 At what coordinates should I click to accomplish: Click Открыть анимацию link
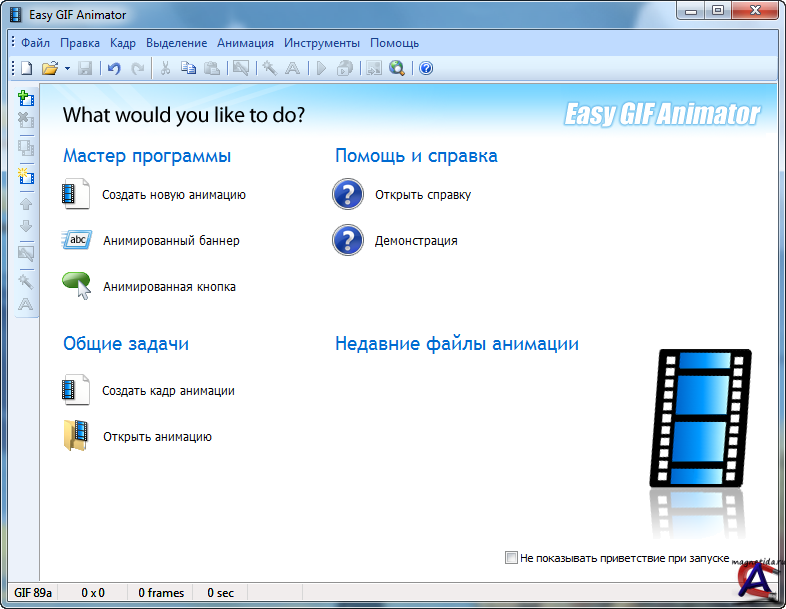click(x=157, y=437)
